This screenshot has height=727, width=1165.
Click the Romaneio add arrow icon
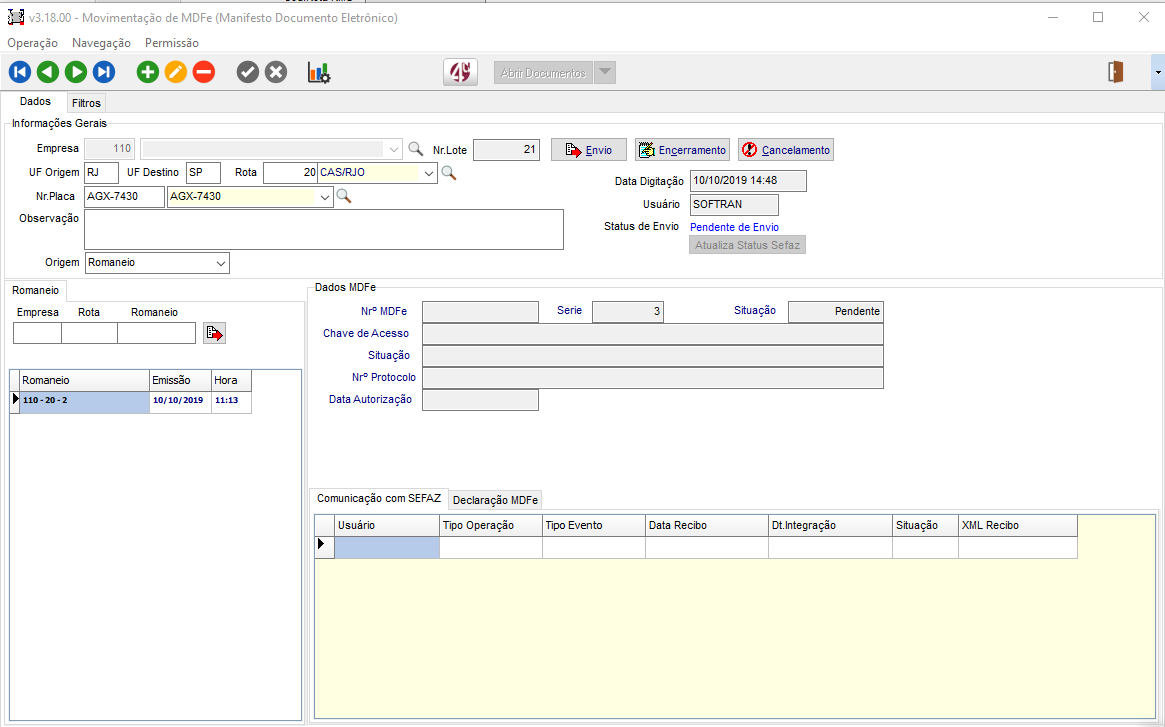pos(214,333)
